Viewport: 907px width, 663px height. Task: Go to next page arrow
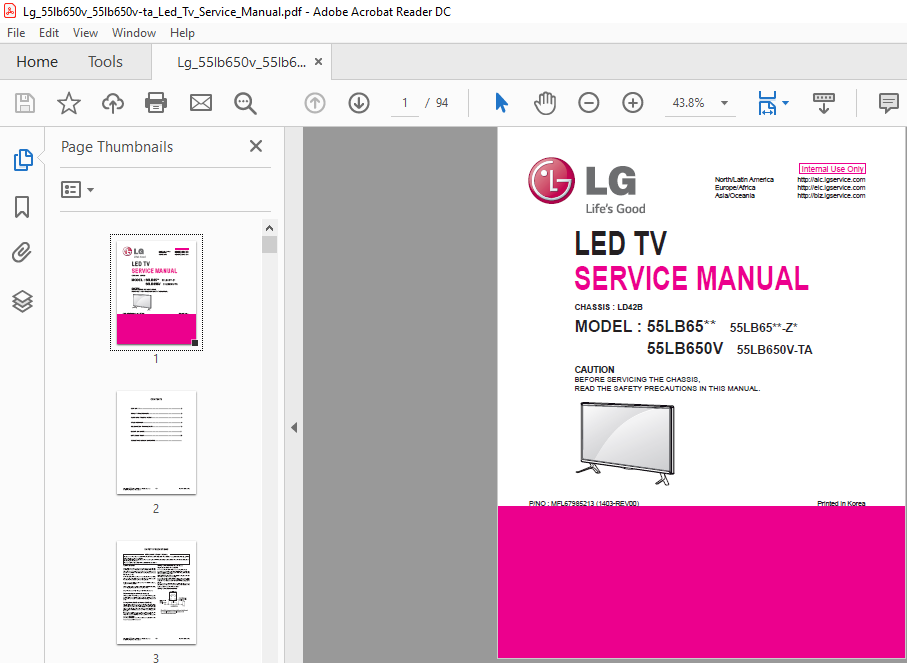(x=359, y=104)
